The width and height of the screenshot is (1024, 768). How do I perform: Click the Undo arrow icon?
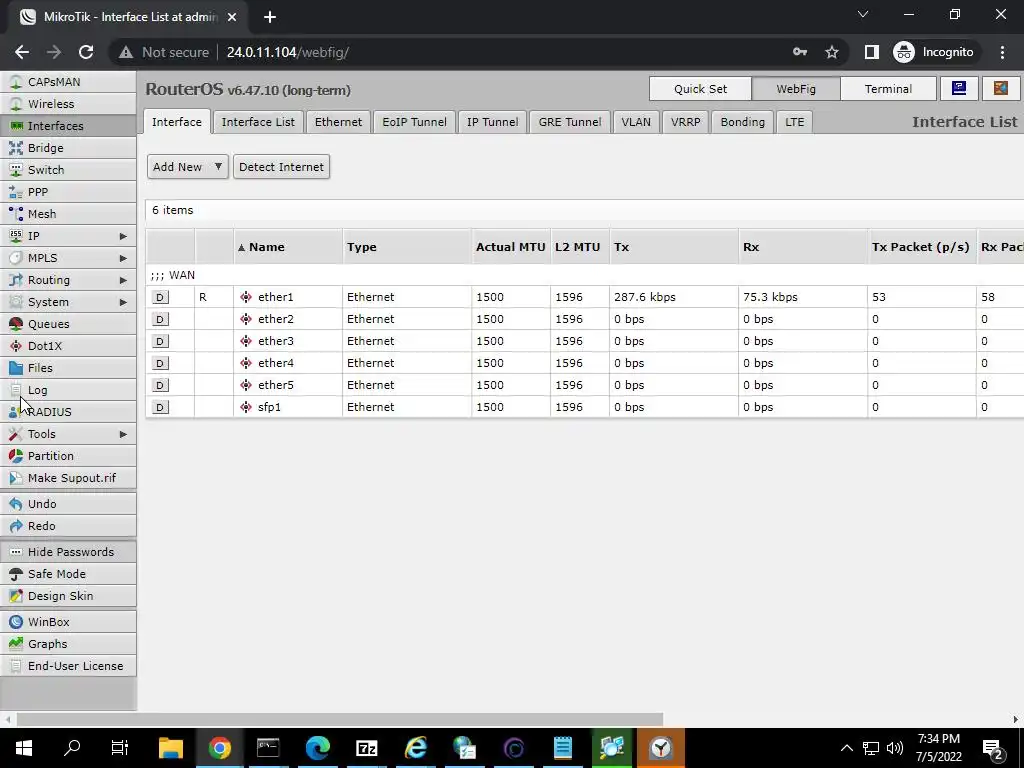[x=16, y=504]
